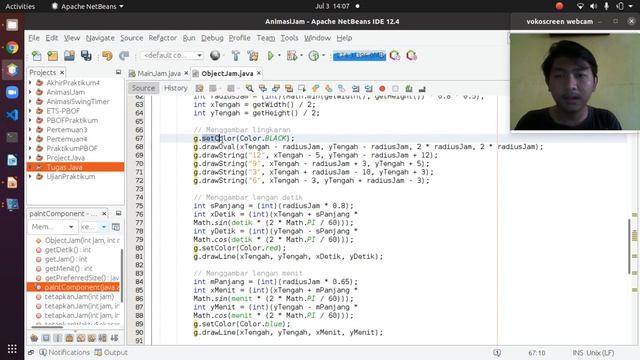This screenshot has width=640, height=360.
Task: Click the red Start Macro Recording icon
Action: [x=382, y=88]
